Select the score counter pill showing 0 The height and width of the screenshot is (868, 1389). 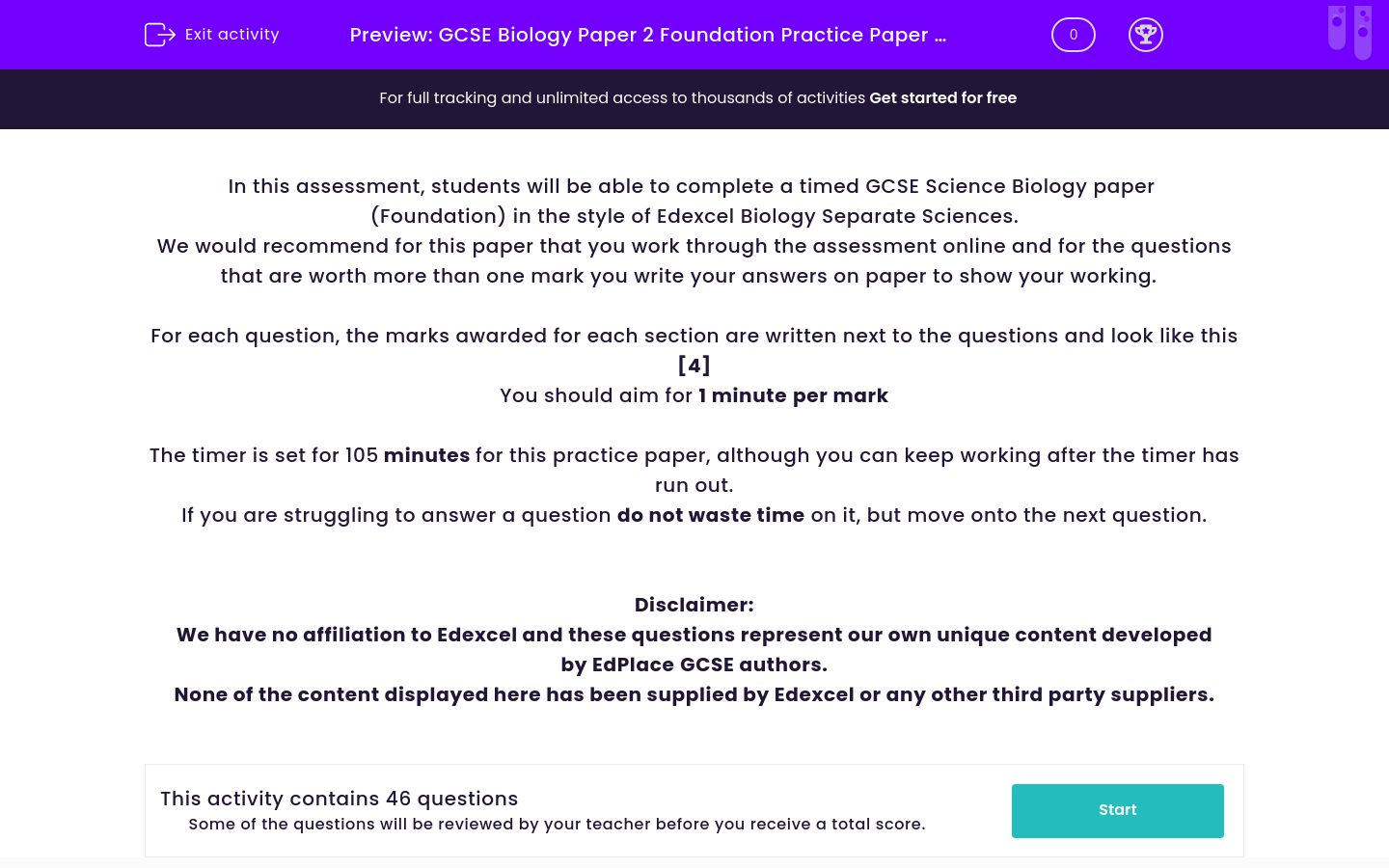pyautogui.click(x=1073, y=34)
